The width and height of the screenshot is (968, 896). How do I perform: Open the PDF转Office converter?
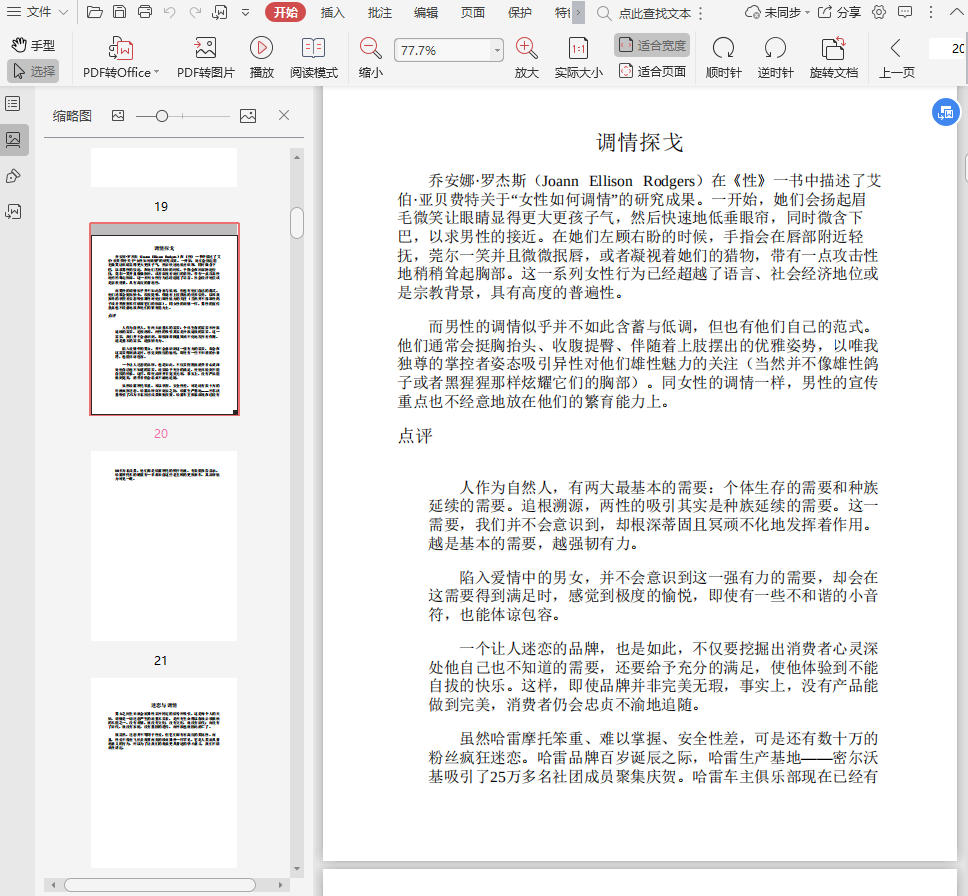click(x=121, y=57)
